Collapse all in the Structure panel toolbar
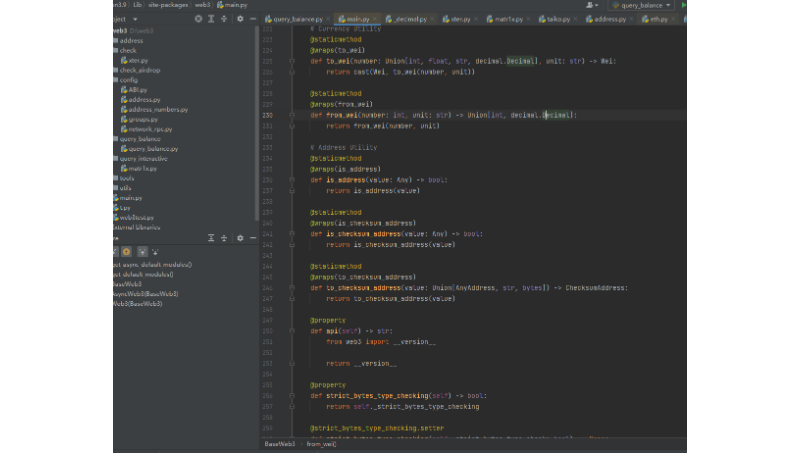The image size is (800, 453). click(224, 238)
